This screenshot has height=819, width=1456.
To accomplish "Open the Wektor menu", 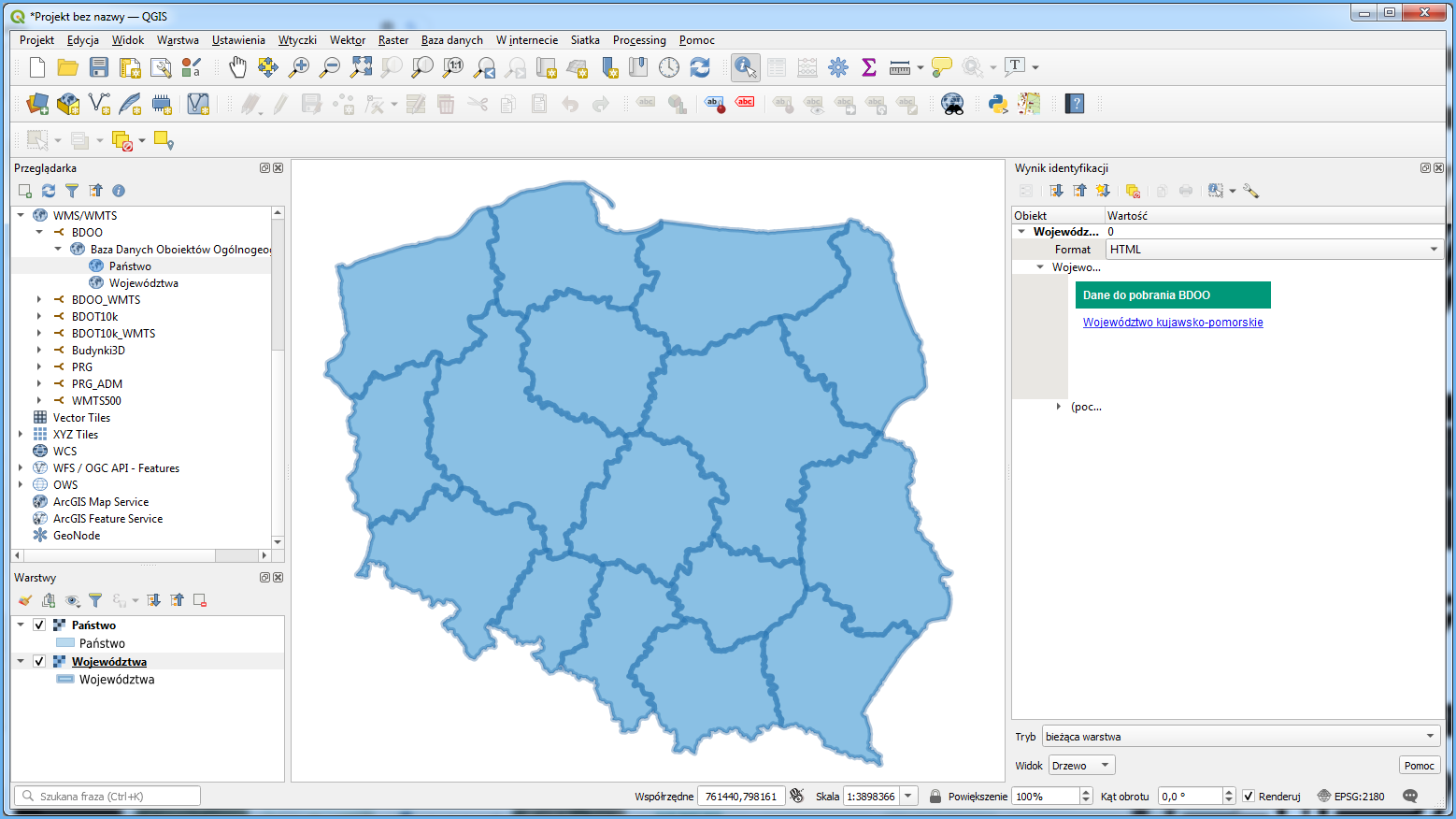I will 347,40.
